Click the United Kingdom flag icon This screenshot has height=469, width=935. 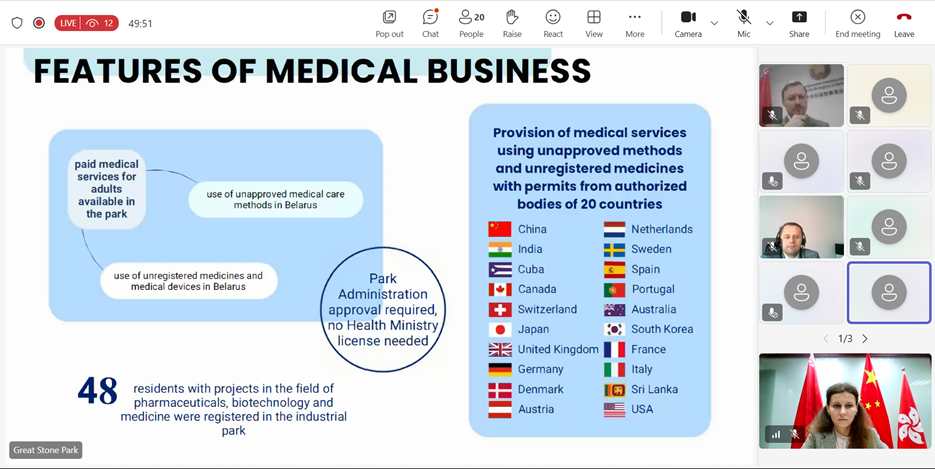(500, 349)
